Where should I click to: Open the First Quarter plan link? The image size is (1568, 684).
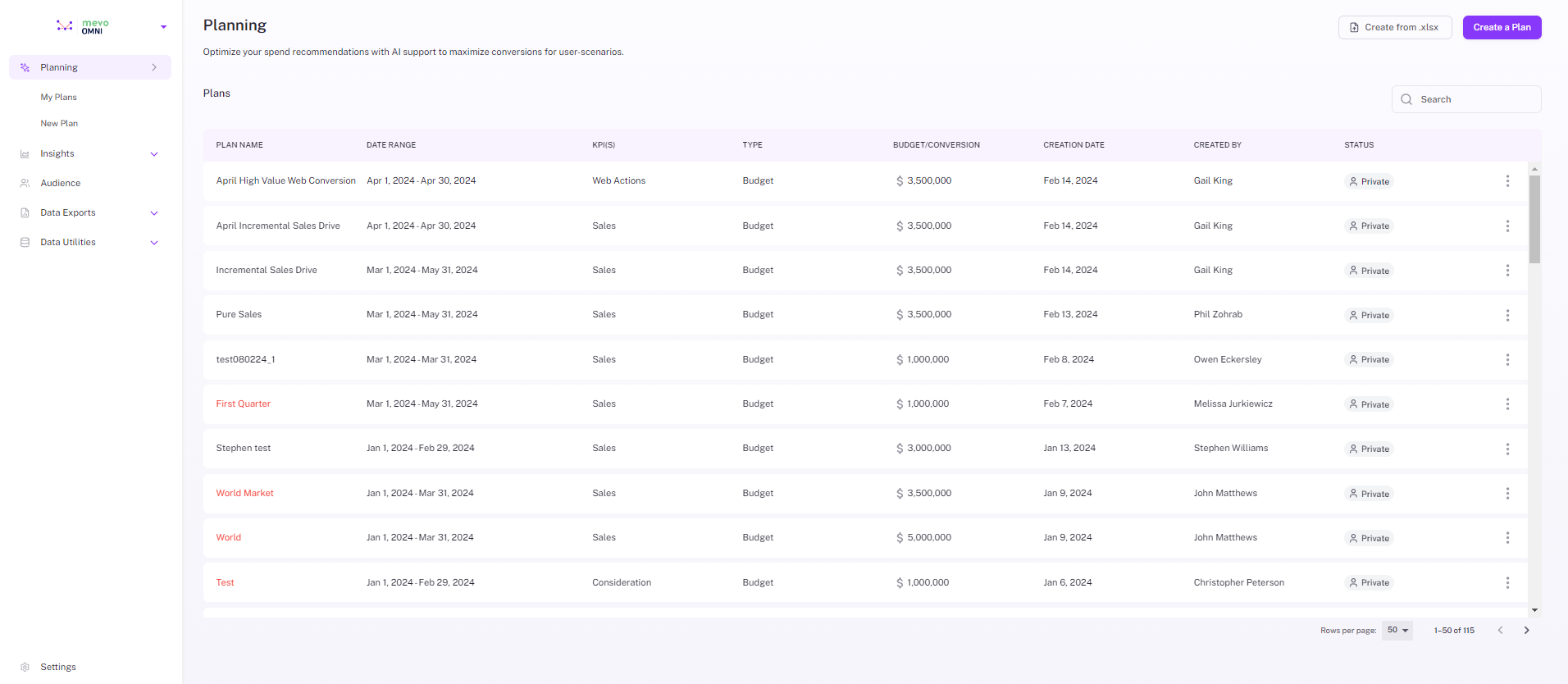244,404
